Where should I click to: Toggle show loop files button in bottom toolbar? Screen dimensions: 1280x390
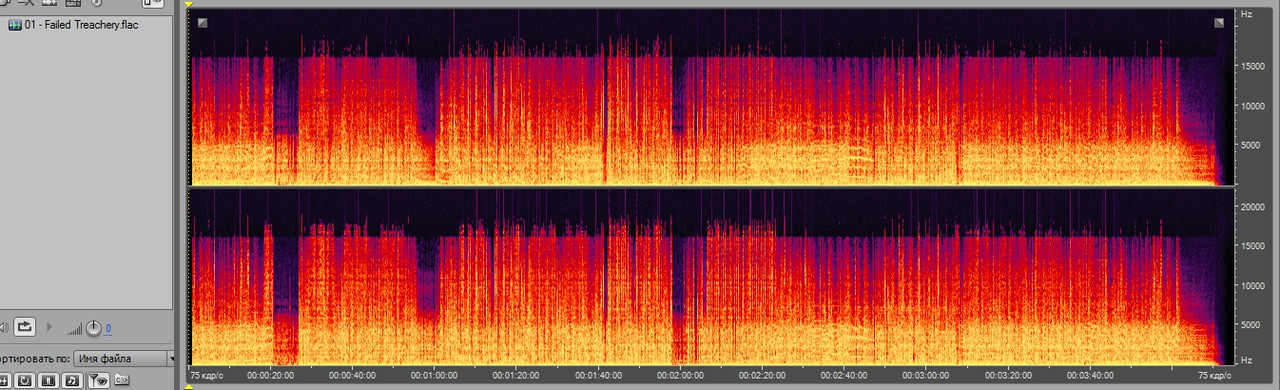[x=24, y=381]
